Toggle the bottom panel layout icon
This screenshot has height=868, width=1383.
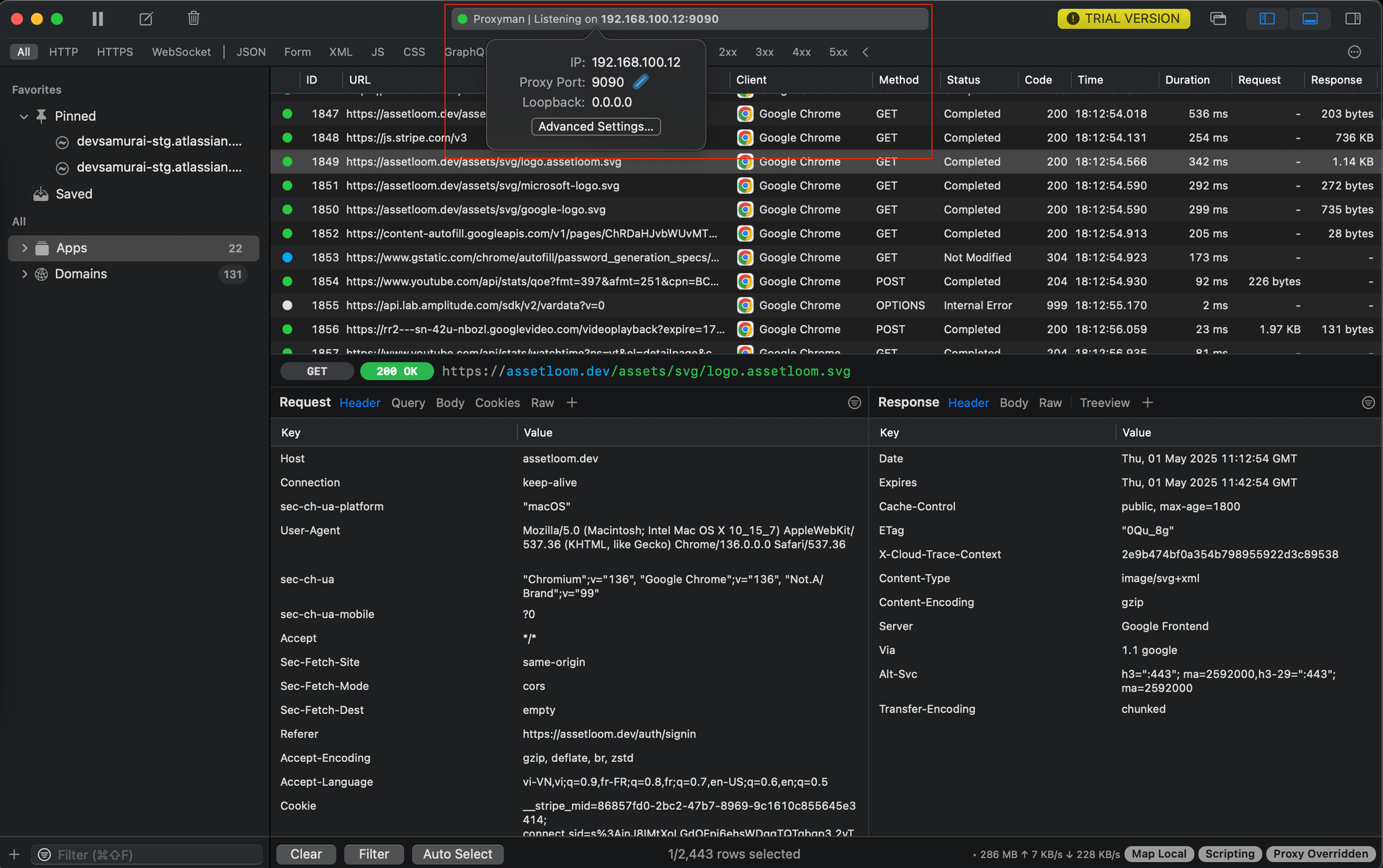tap(1310, 19)
